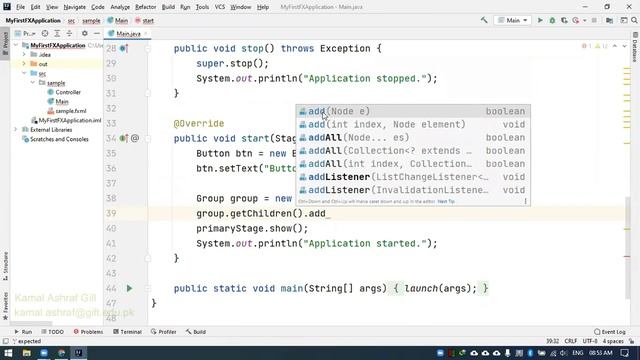Open sample.fxml in project tree

[67, 111]
